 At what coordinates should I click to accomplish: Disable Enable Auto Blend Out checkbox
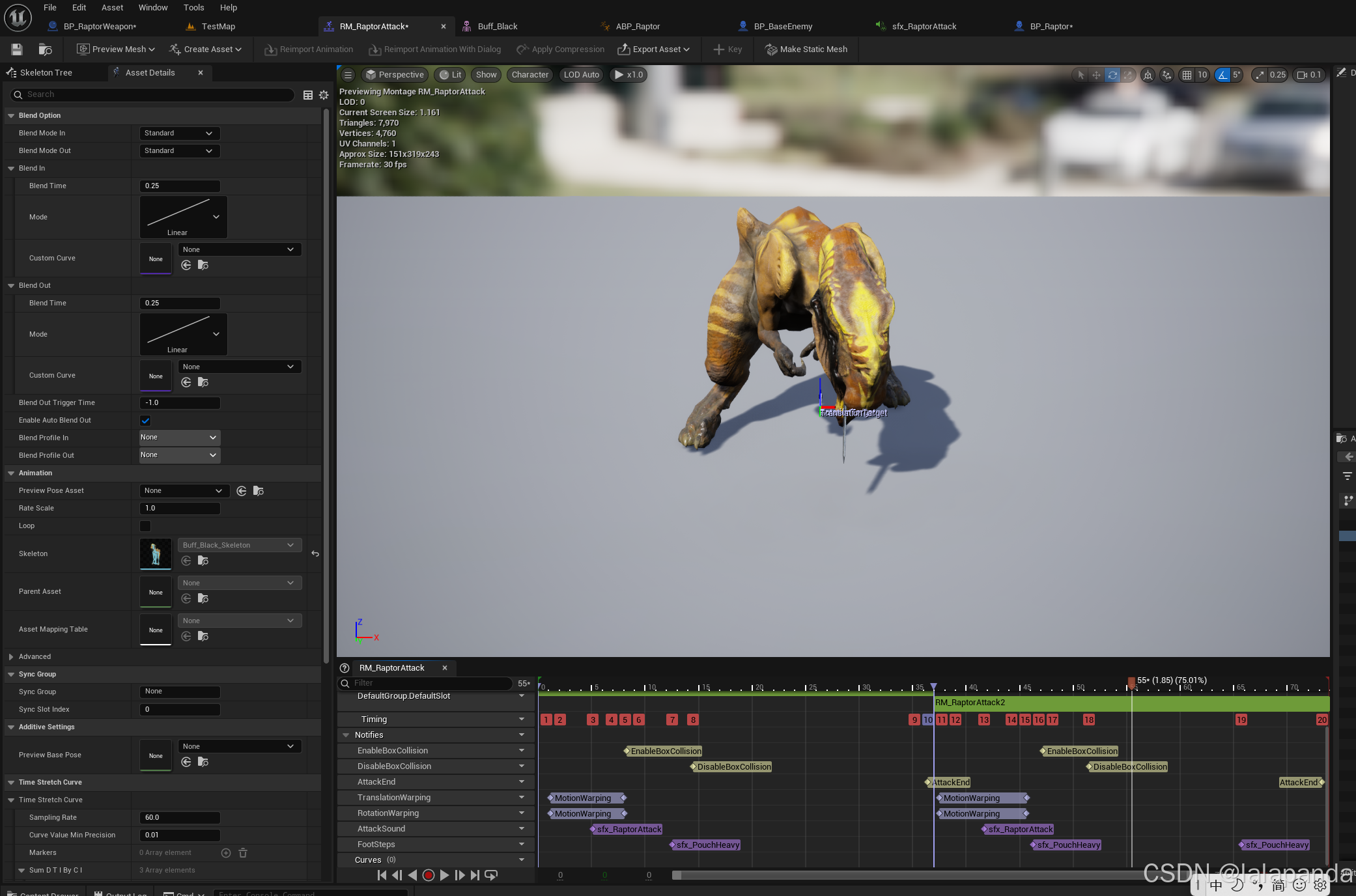point(145,421)
